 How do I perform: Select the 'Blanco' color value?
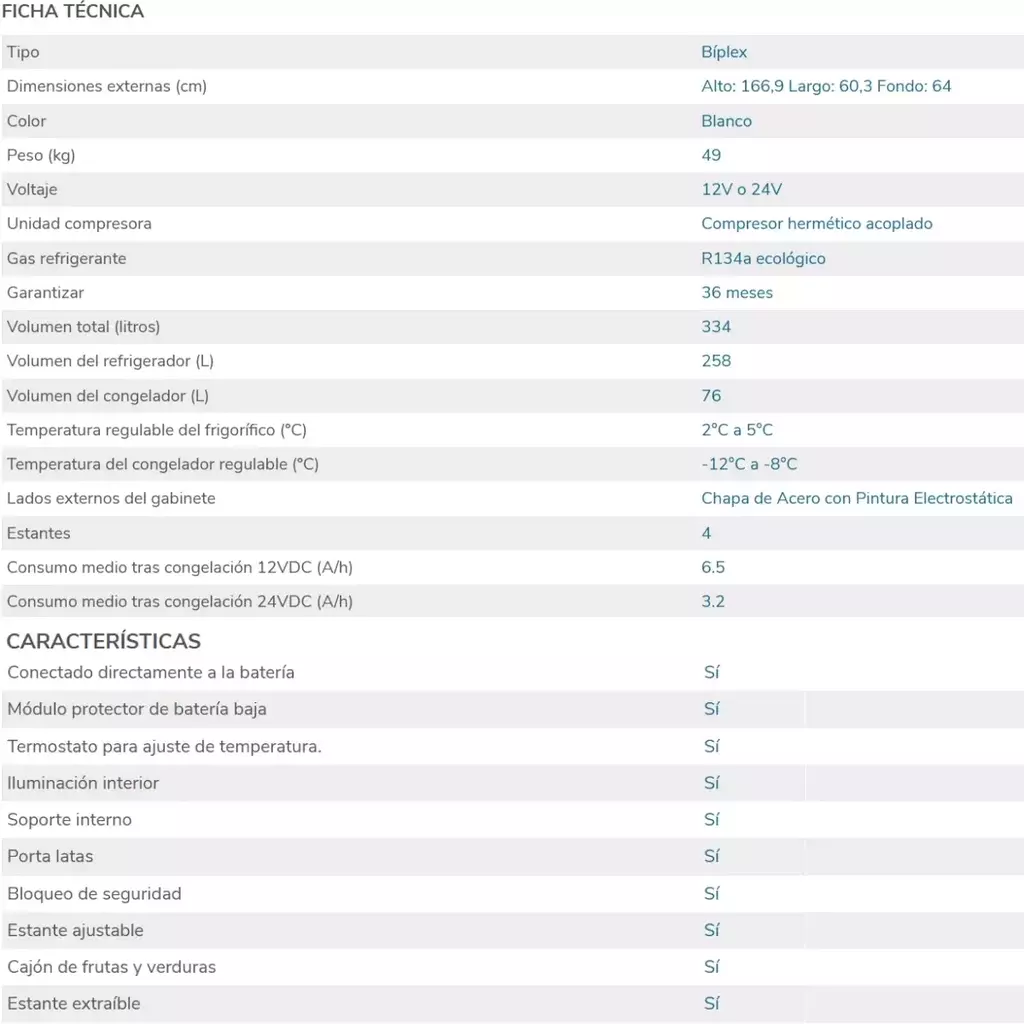click(x=726, y=121)
